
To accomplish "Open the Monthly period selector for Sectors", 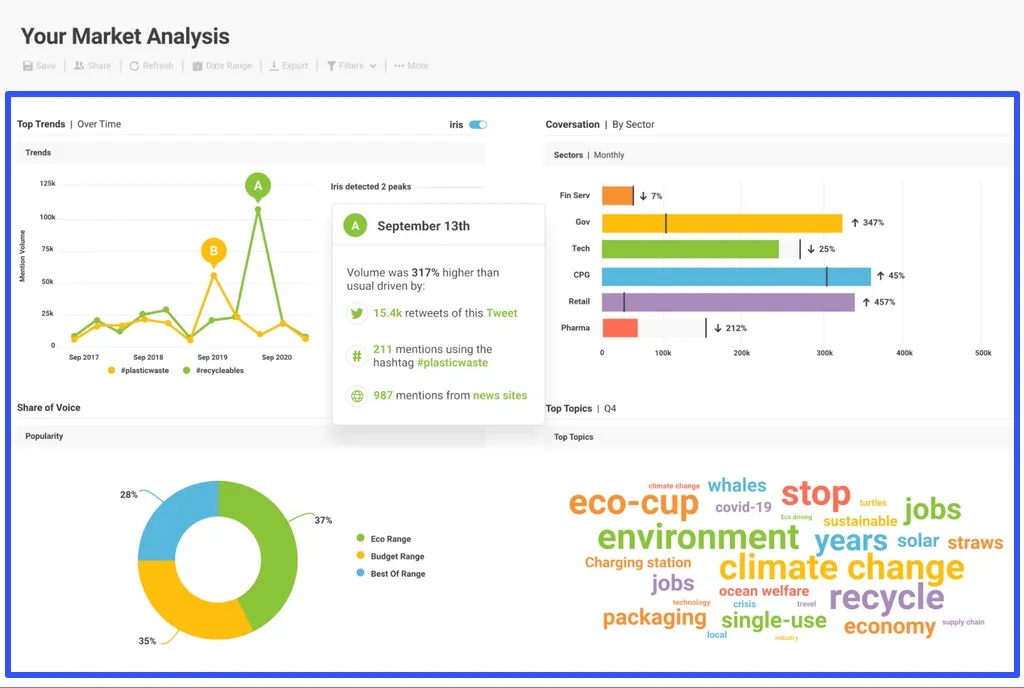I will click(x=608, y=155).
